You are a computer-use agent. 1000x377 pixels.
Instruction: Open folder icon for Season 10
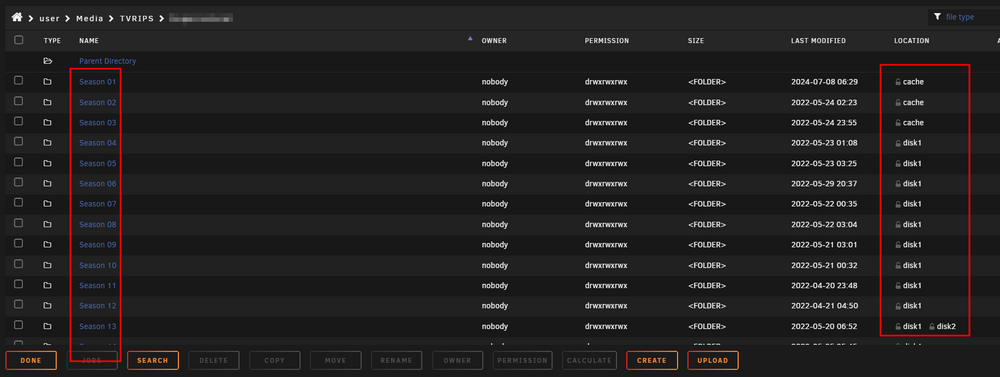point(47,265)
